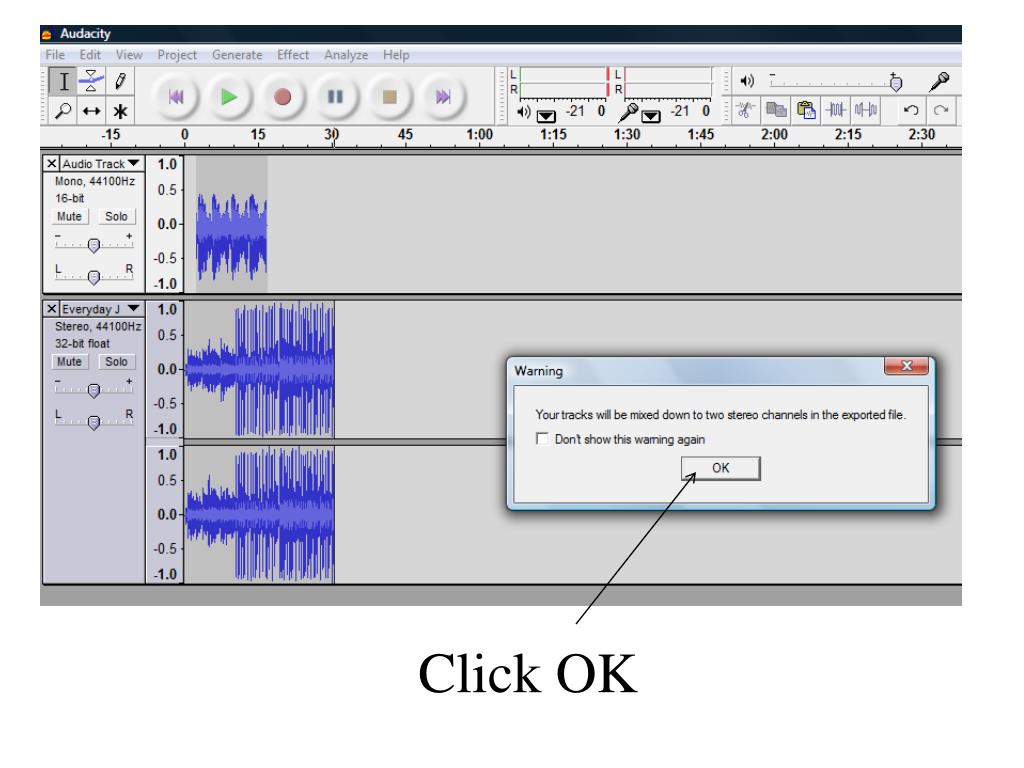Image resolution: width=1024 pixels, height=768 pixels.
Task: Select the Zoom magnifier tool
Action: click(x=63, y=111)
